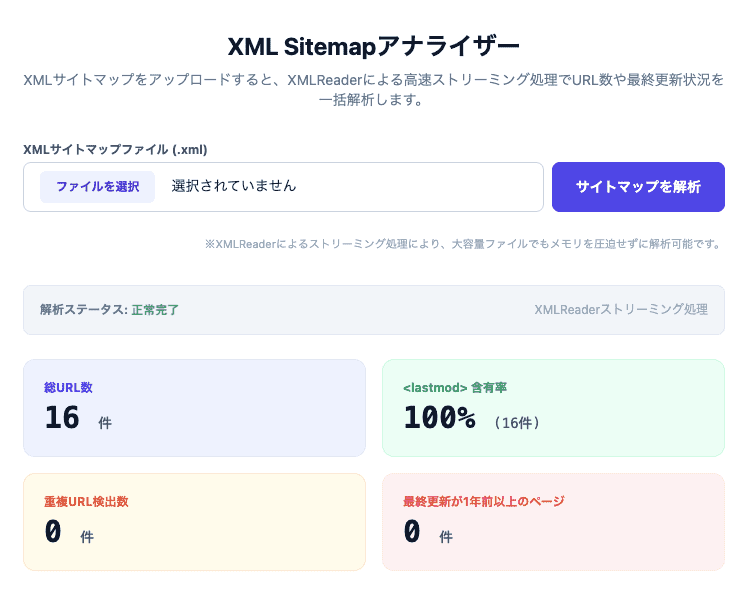Select the XML Sitemapアナライザー page heading
This screenshot has width=750, height=600.
click(x=374, y=46)
